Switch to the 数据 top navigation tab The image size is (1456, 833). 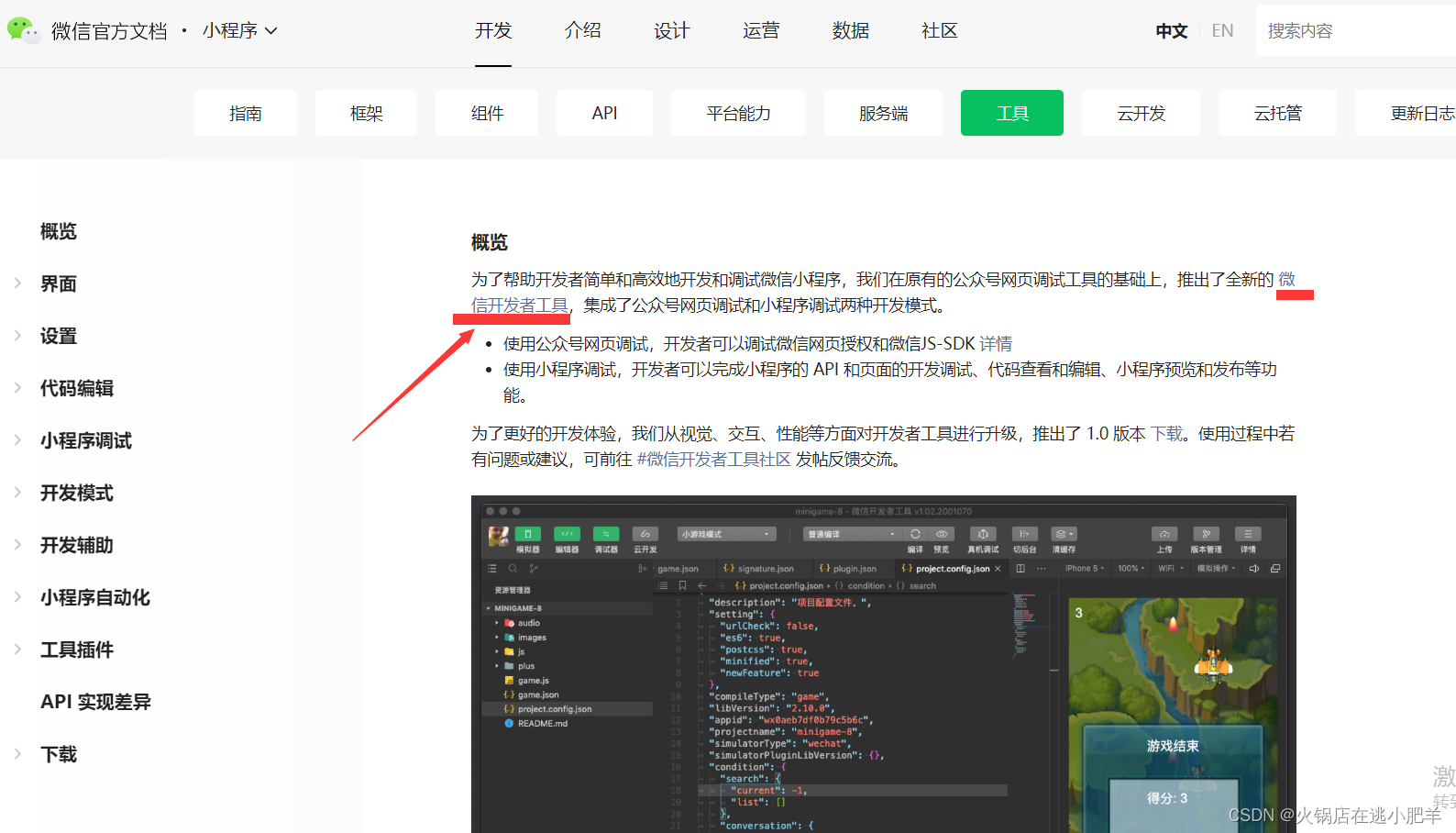[x=850, y=30]
